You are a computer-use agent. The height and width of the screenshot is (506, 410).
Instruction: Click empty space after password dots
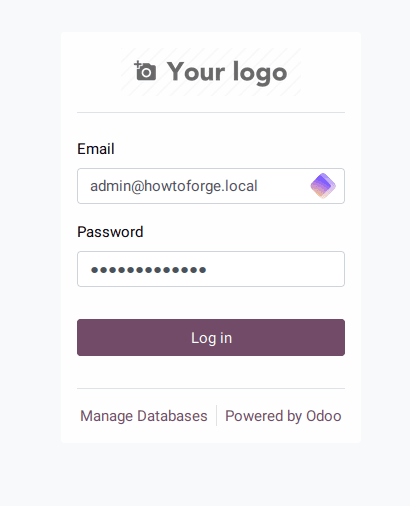275,269
